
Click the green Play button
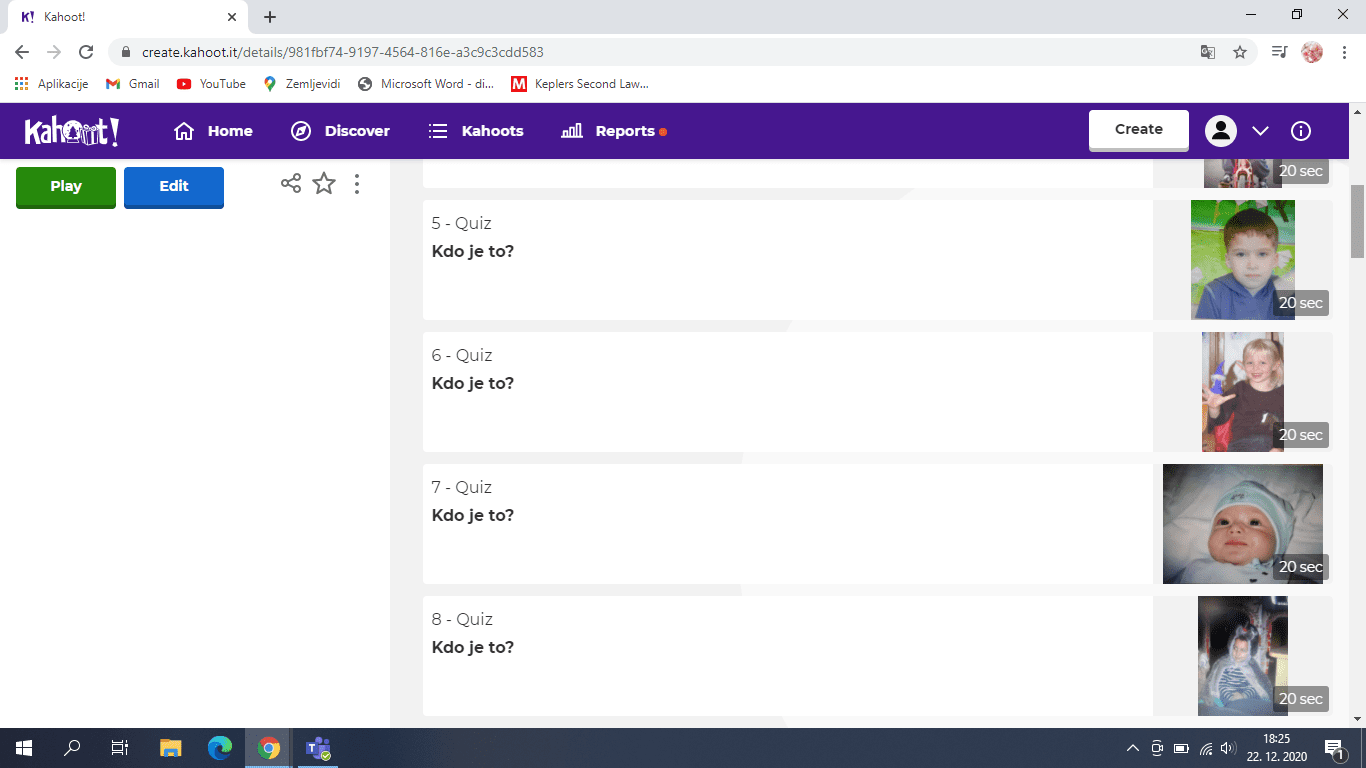click(x=66, y=187)
